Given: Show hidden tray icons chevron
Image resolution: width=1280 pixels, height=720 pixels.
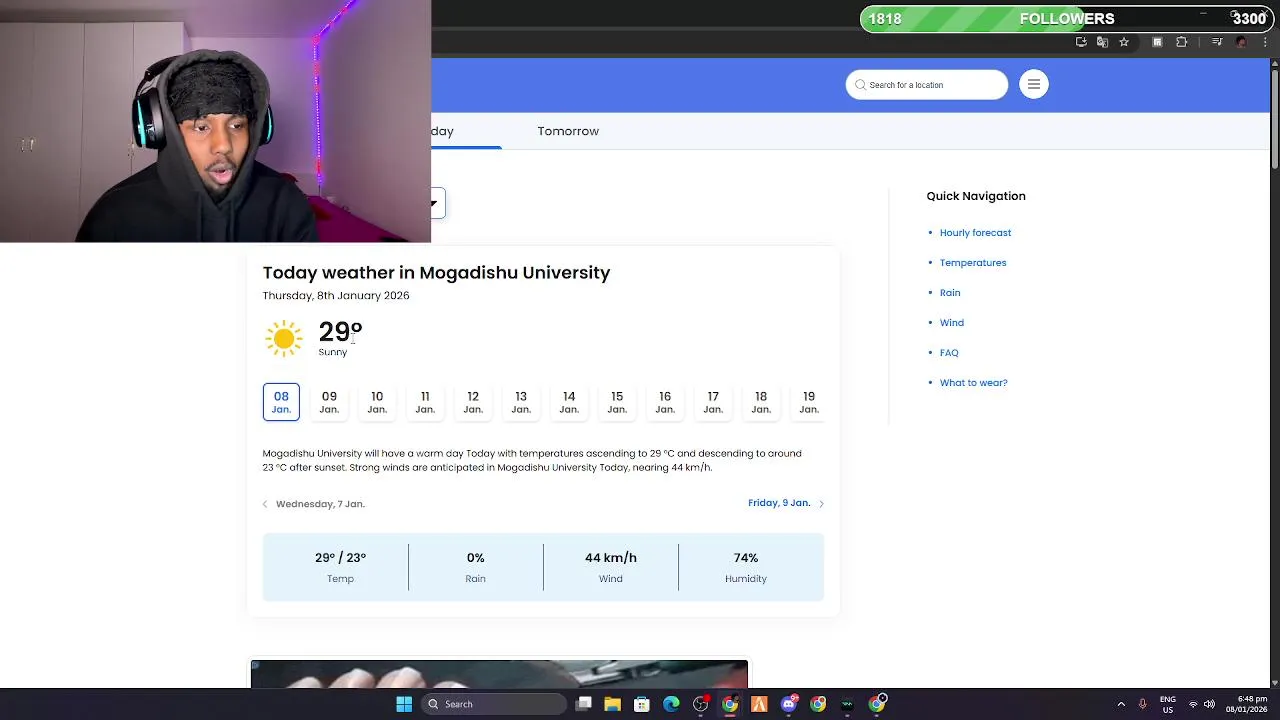Looking at the screenshot, I should coord(1121,704).
